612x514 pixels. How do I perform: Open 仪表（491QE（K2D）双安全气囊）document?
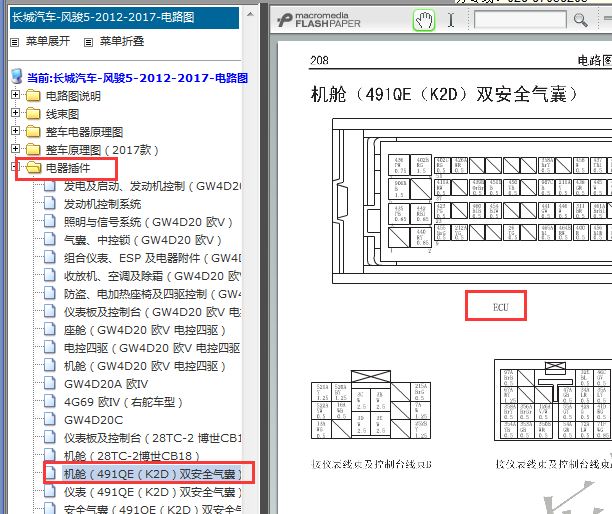[x=153, y=492]
